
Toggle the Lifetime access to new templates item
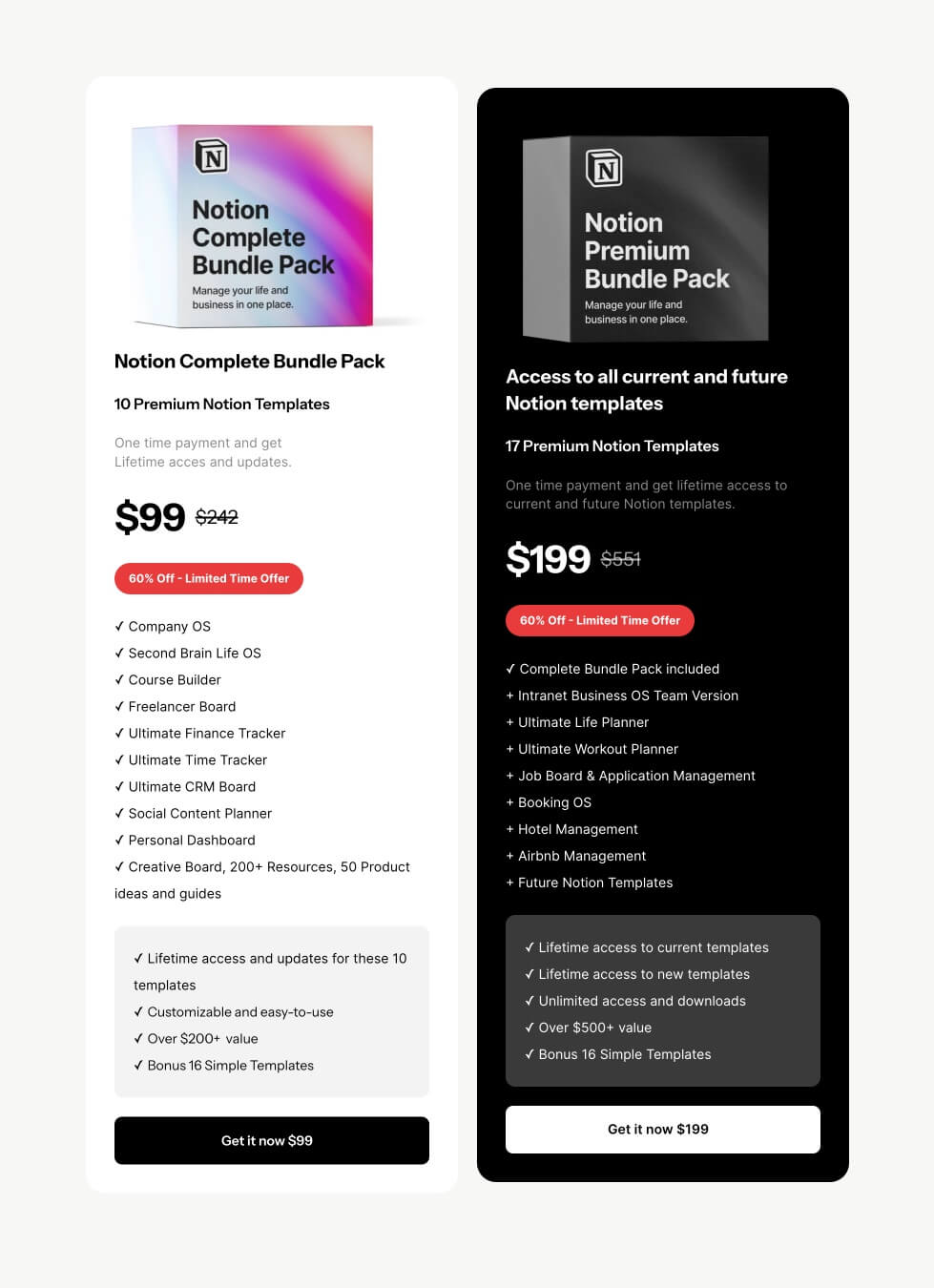[638, 974]
